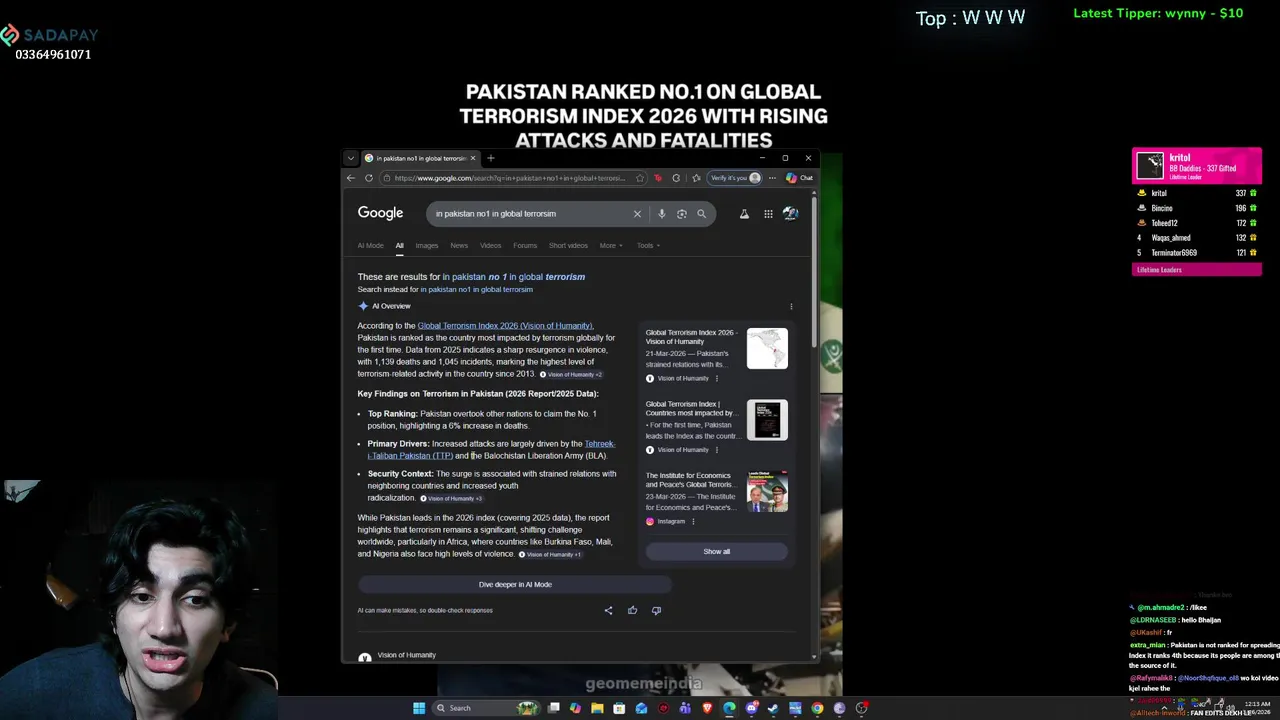Open AI Overview three-dot options menu
The image size is (1280, 720).
pyautogui.click(x=791, y=306)
